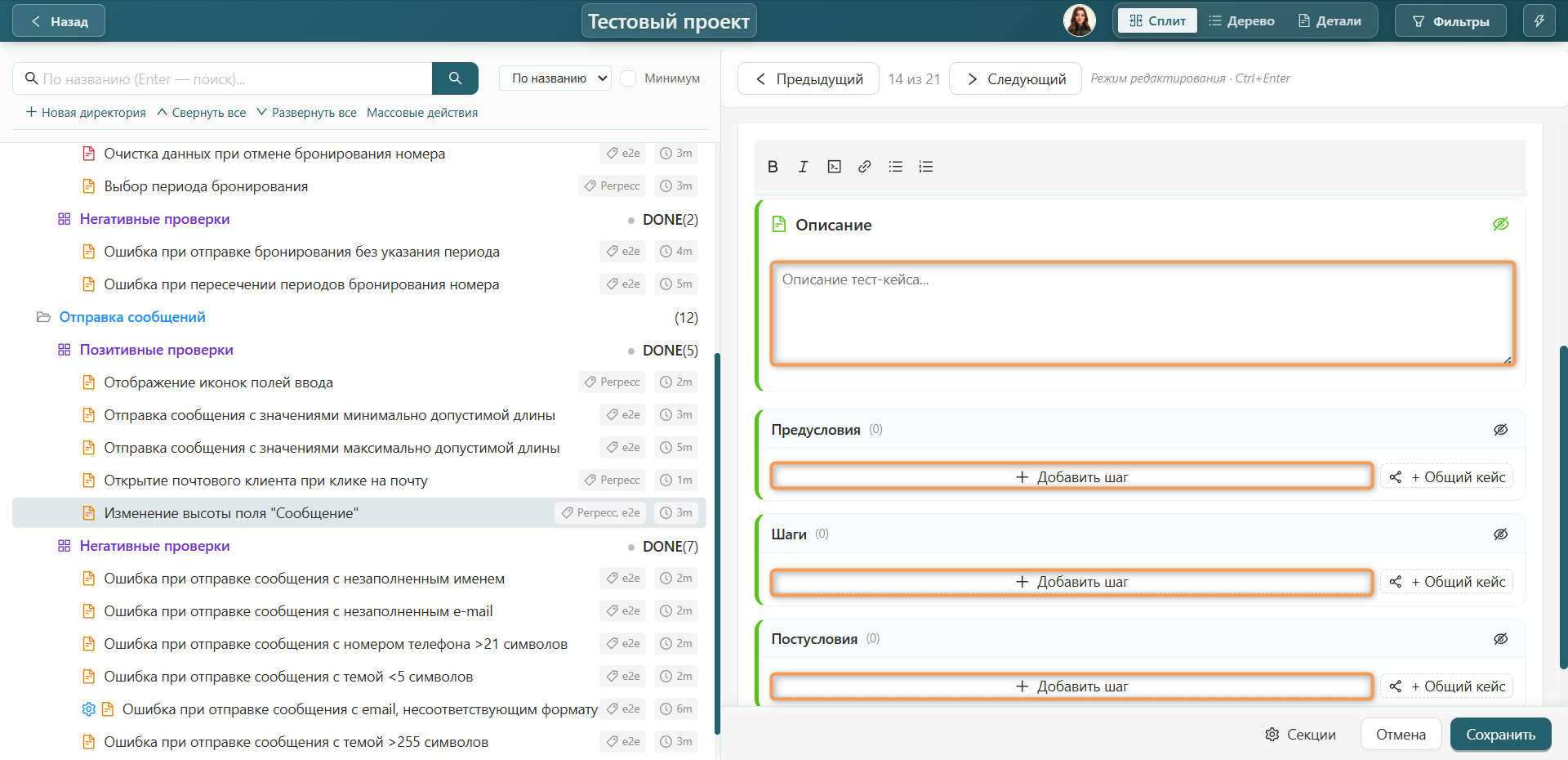Select Ошибка при отправке сообщения с незаполненным e-mail
The width and height of the screenshot is (1568, 760).
click(x=298, y=611)
